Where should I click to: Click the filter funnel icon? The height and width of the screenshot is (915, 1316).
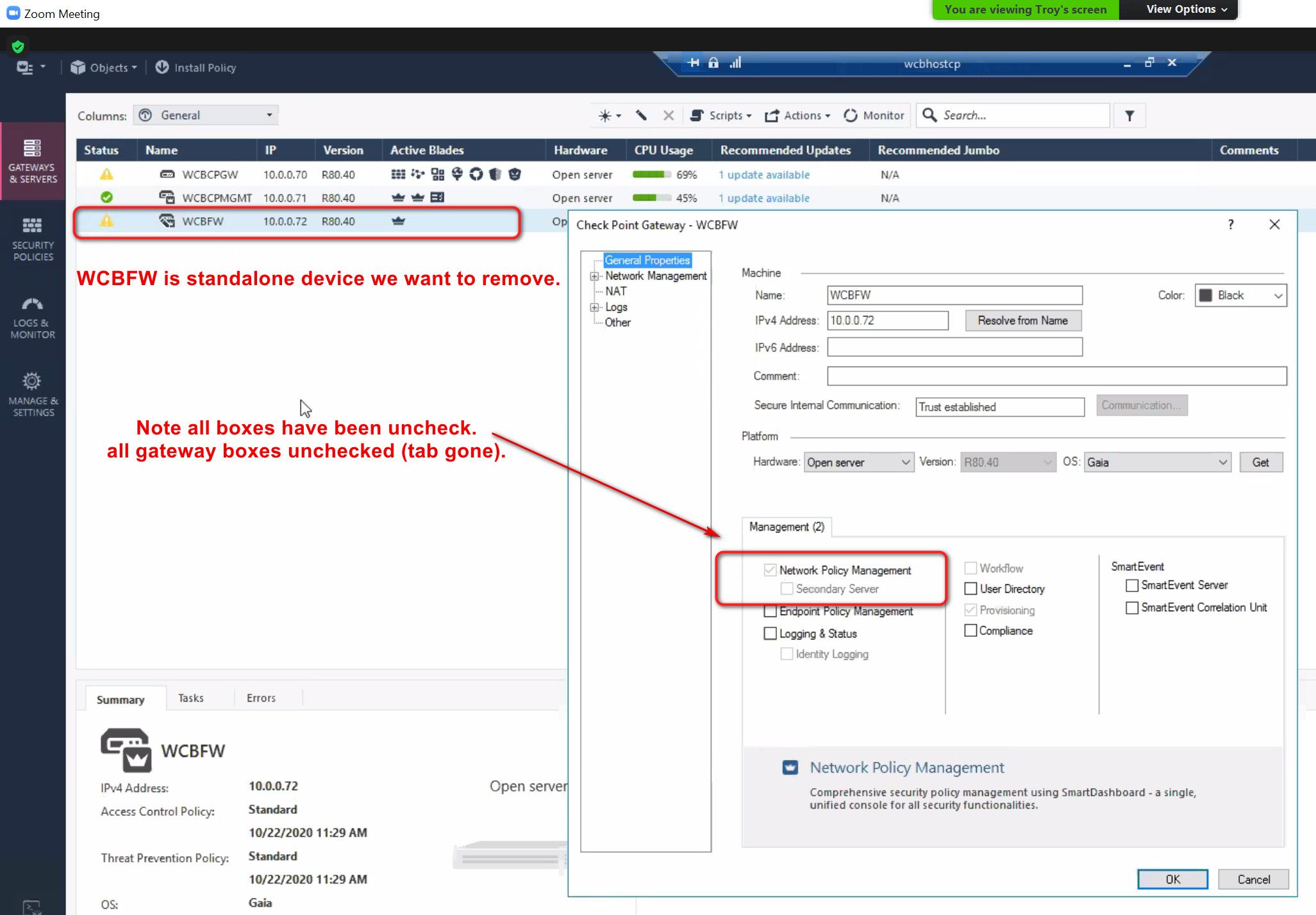tap(1129, 116)
